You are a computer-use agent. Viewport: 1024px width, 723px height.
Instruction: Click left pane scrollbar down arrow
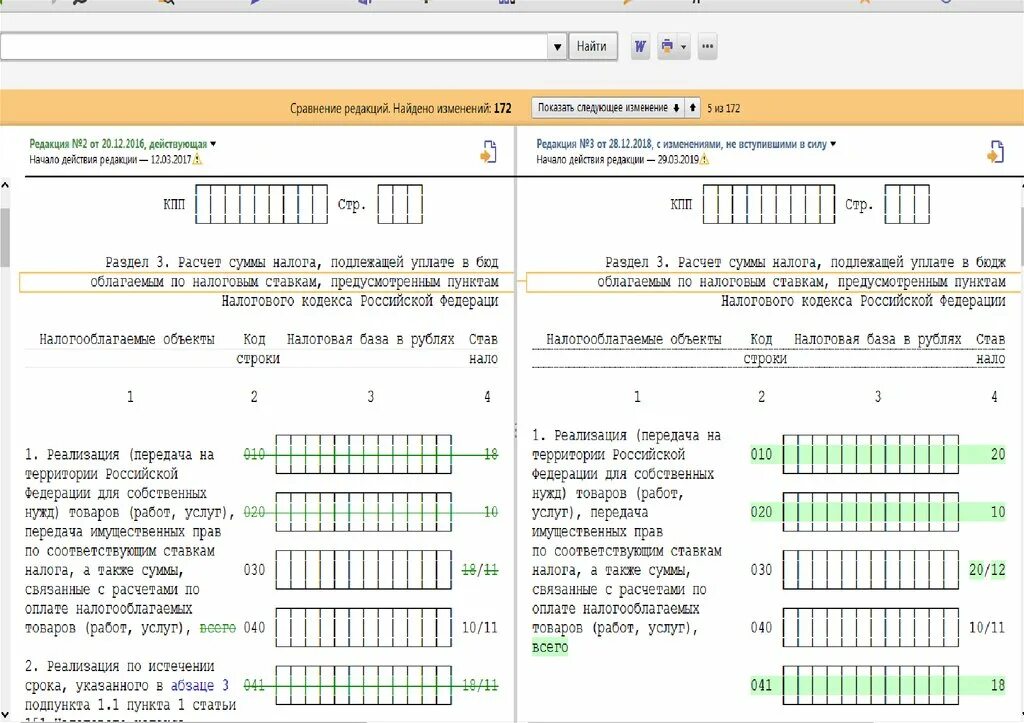[5, 715]
